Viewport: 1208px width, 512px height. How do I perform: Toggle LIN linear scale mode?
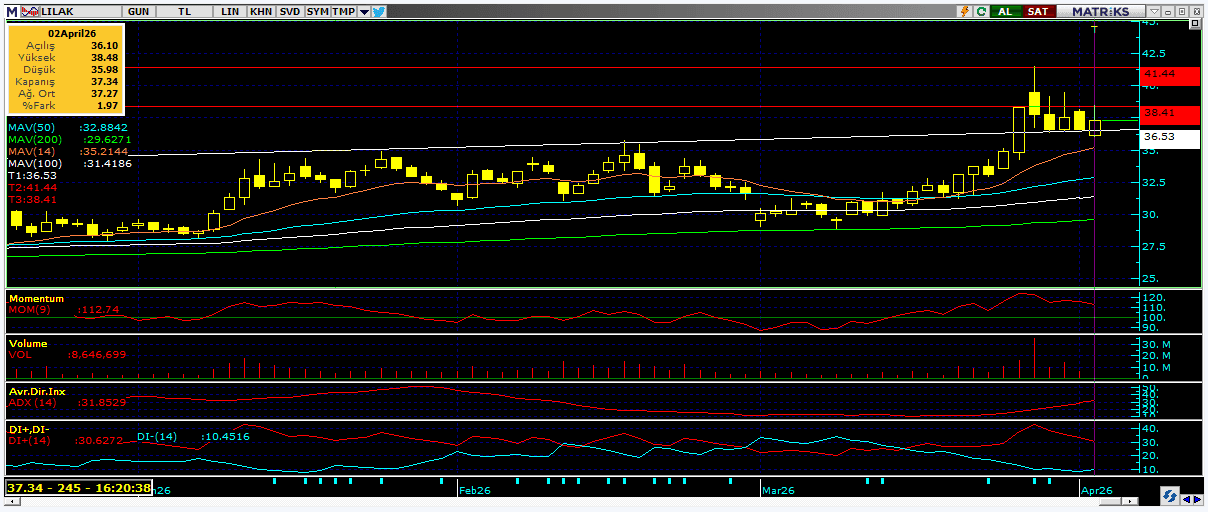pos(230,11)
